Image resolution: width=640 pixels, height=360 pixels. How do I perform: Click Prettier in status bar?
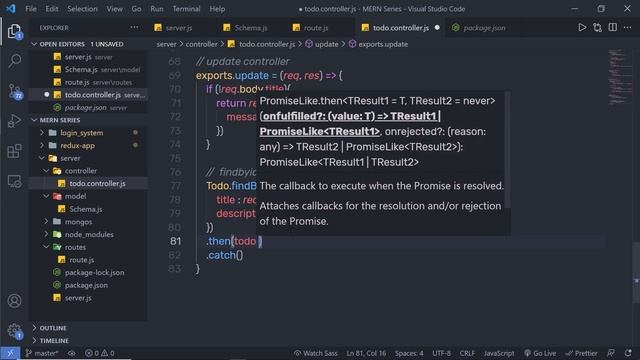[x=581, y=353]
